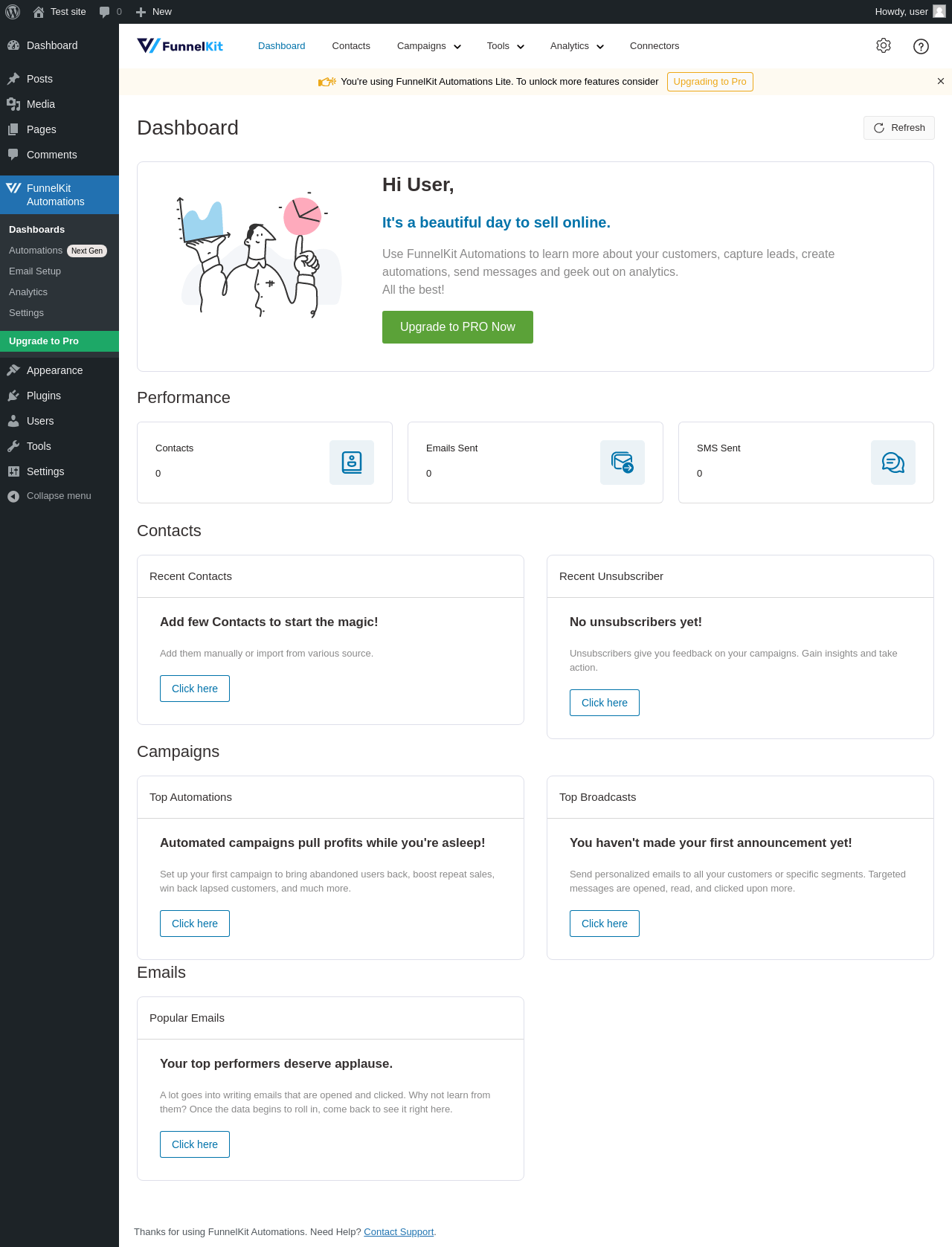952x1247 pixels.
Task: Click the Comments icon in sidebar
Action: click(x=13, y=155)
